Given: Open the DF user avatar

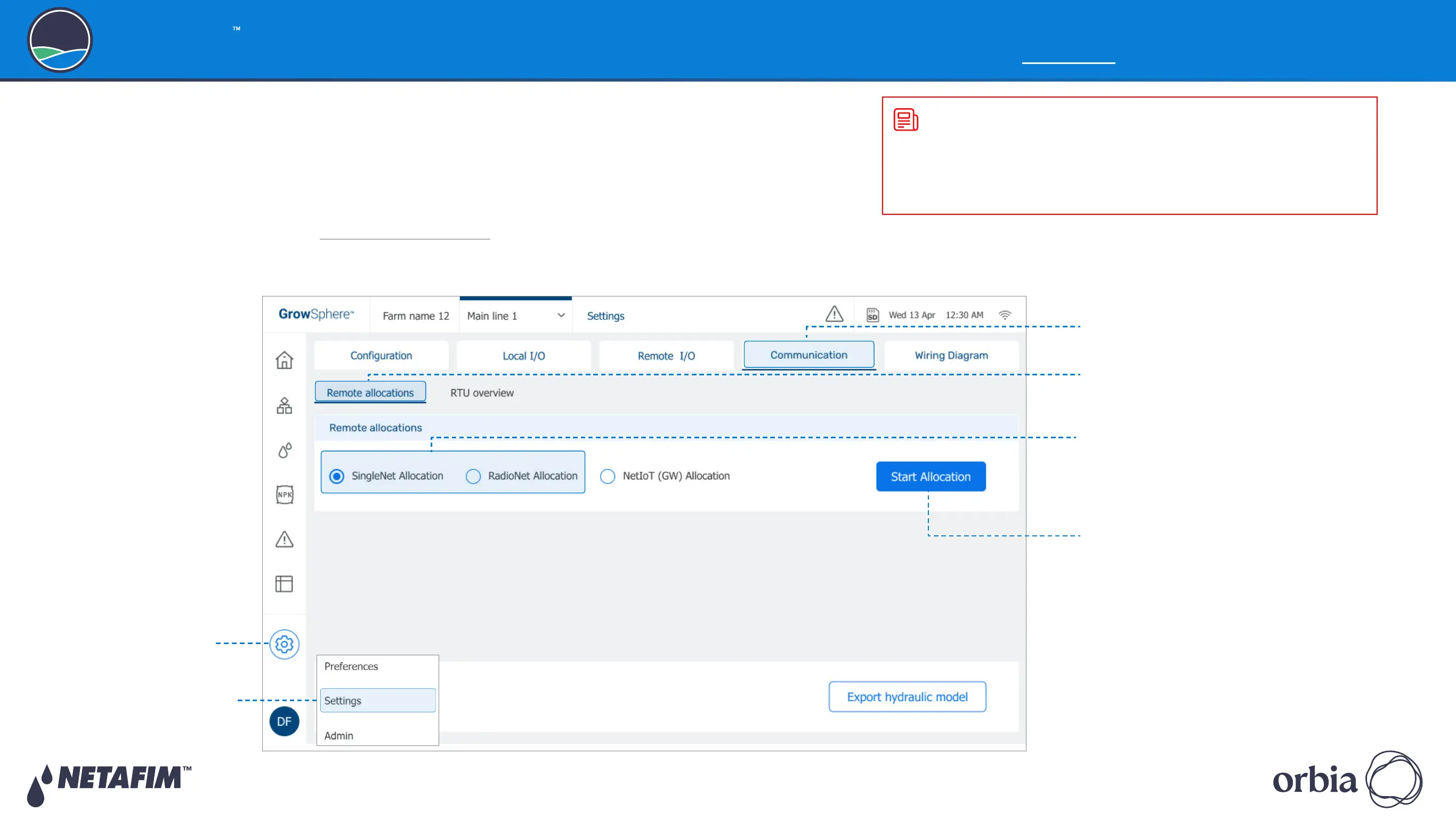Looking at the screenshot, I should pos(284,721).
